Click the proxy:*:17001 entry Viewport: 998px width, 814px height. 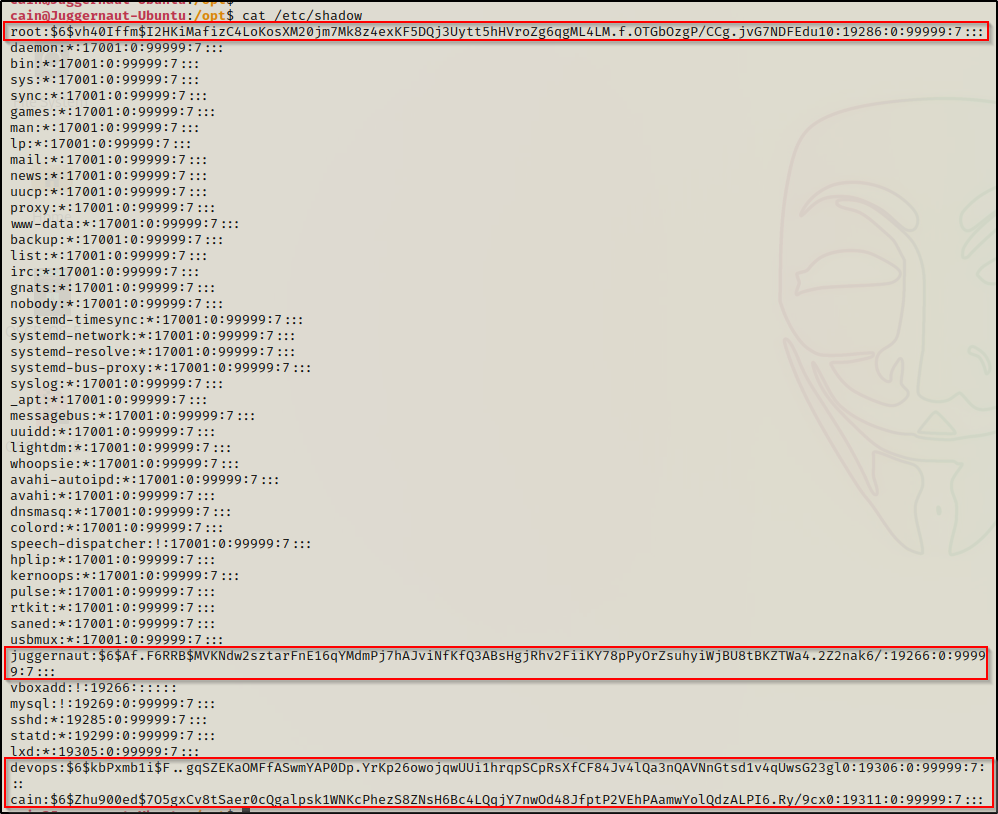[113, 207]
